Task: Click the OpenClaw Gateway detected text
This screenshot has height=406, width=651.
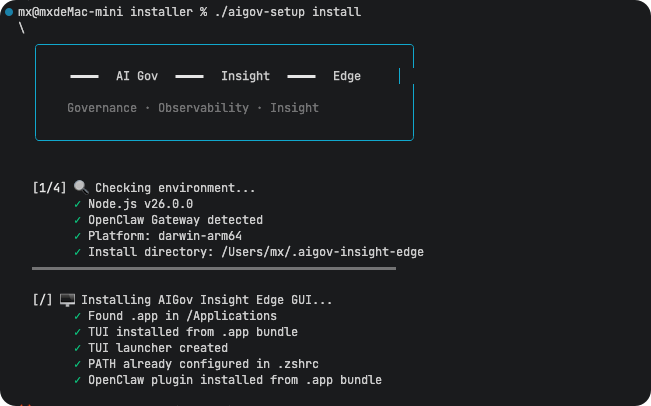Action: coord(175,220)
